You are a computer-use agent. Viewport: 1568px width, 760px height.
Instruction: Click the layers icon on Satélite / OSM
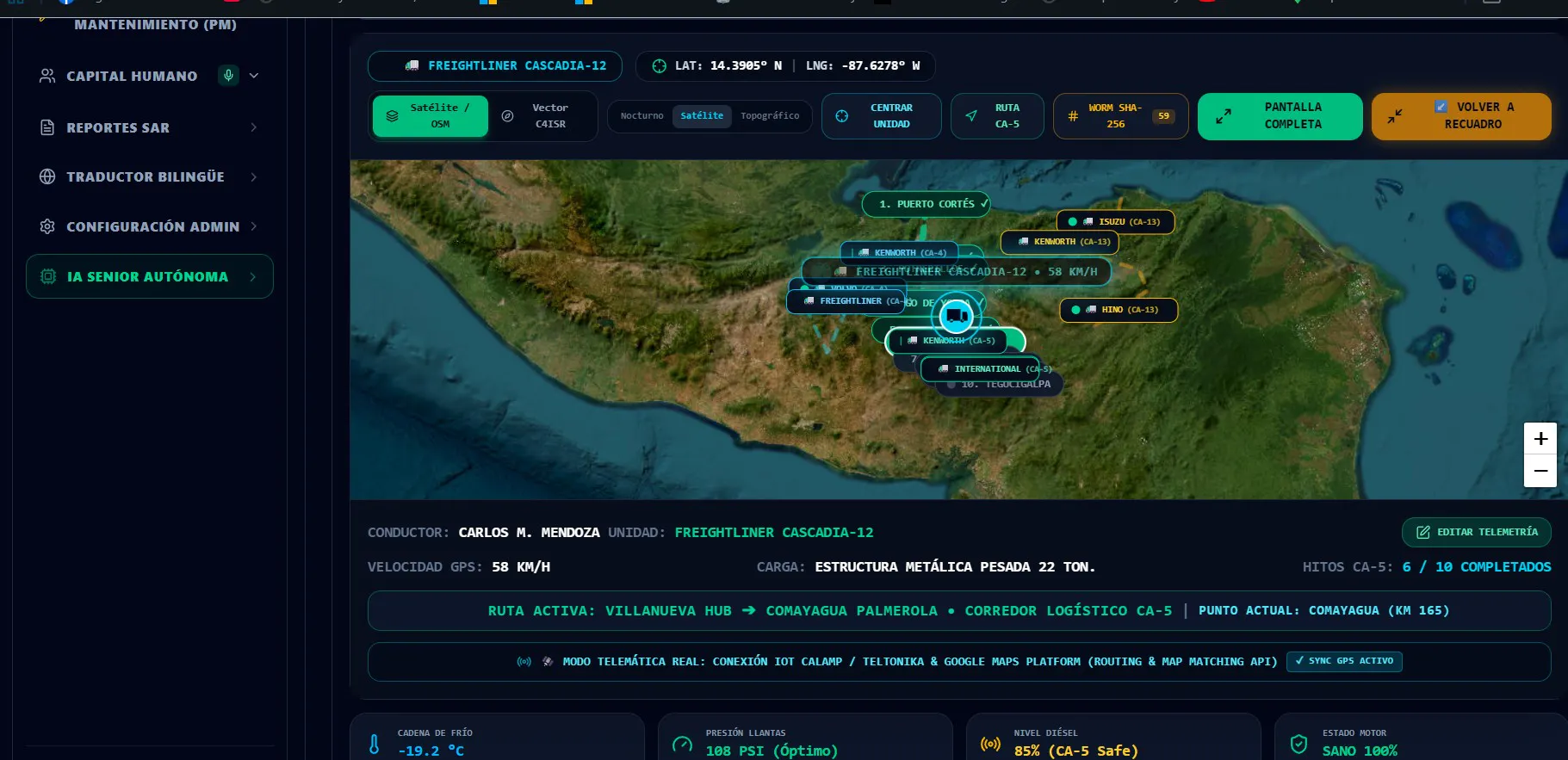(x=392, y=115)
